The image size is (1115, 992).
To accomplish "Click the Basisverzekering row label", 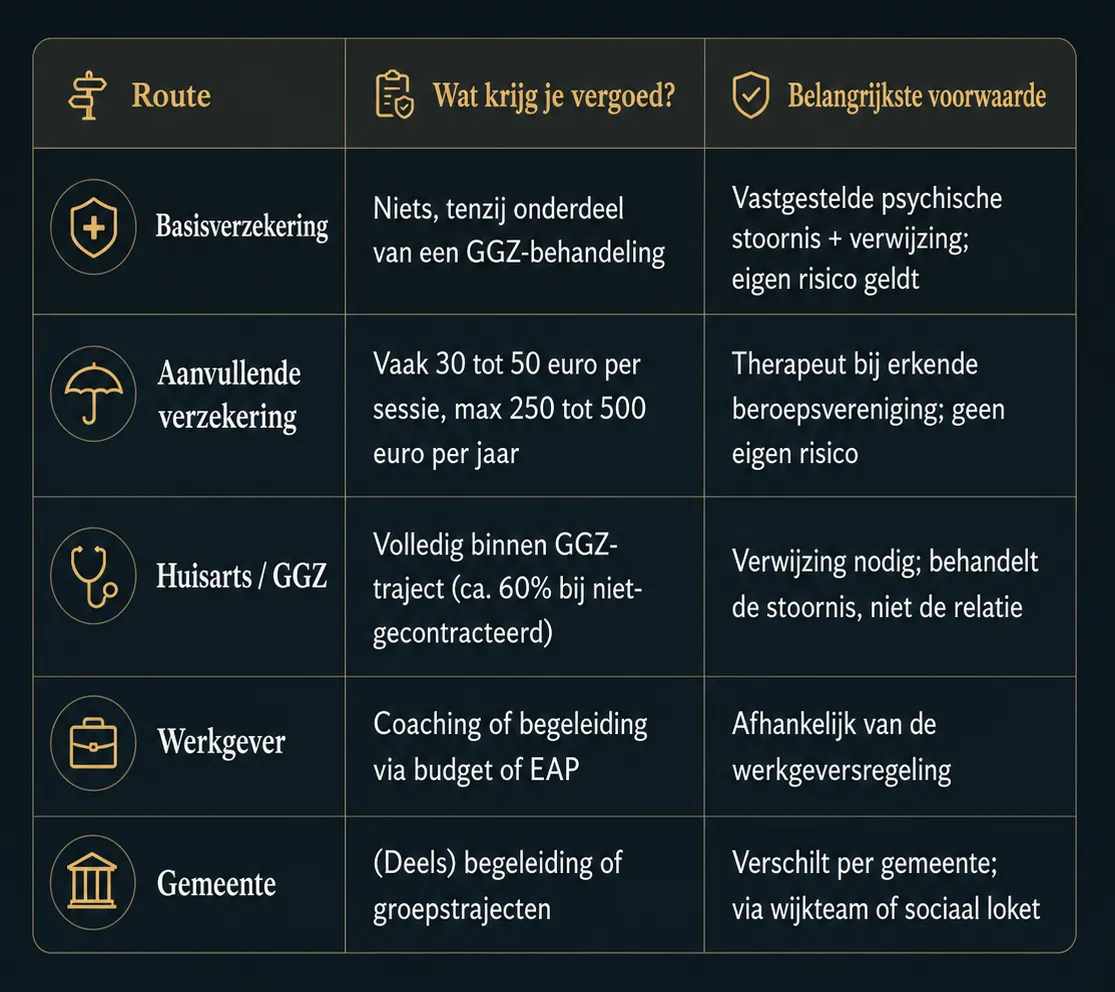I will 242,226.
